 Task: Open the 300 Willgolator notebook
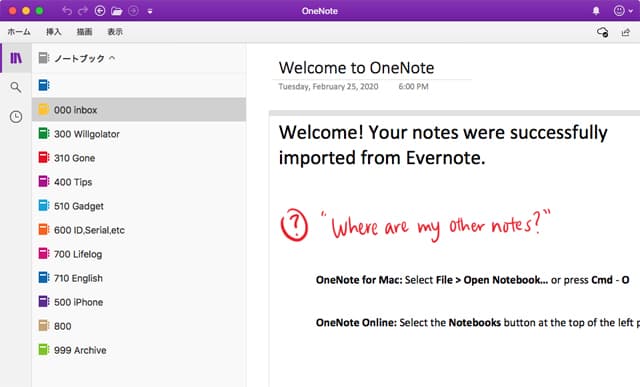coord(139,134)
